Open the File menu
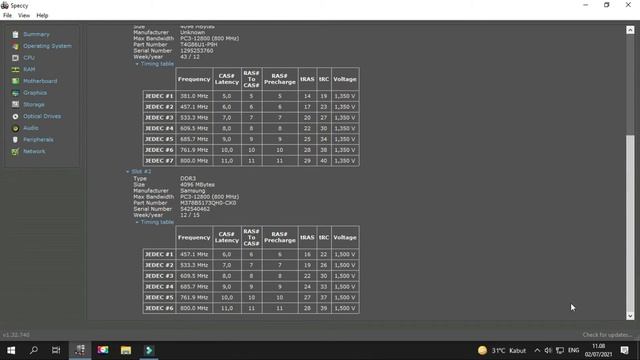The height and width of the screenshot is (360, 640). 7,16
